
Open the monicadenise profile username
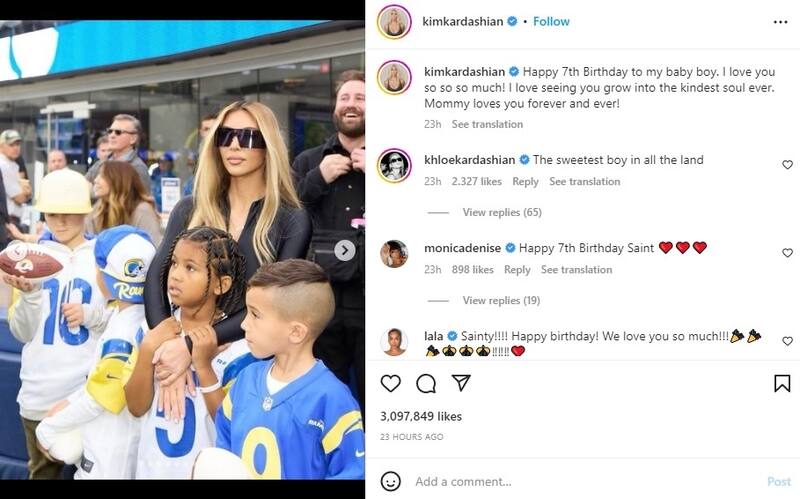click(462, 248)
